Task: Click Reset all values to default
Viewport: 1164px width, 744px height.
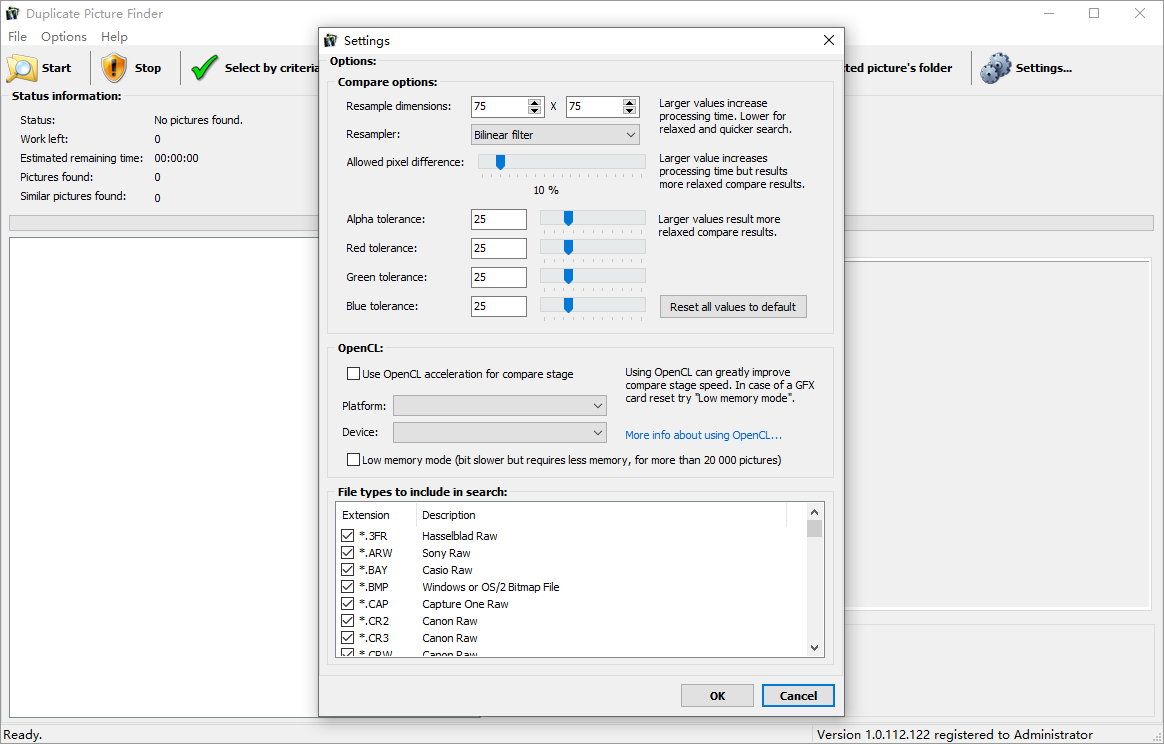Action: 733,307
